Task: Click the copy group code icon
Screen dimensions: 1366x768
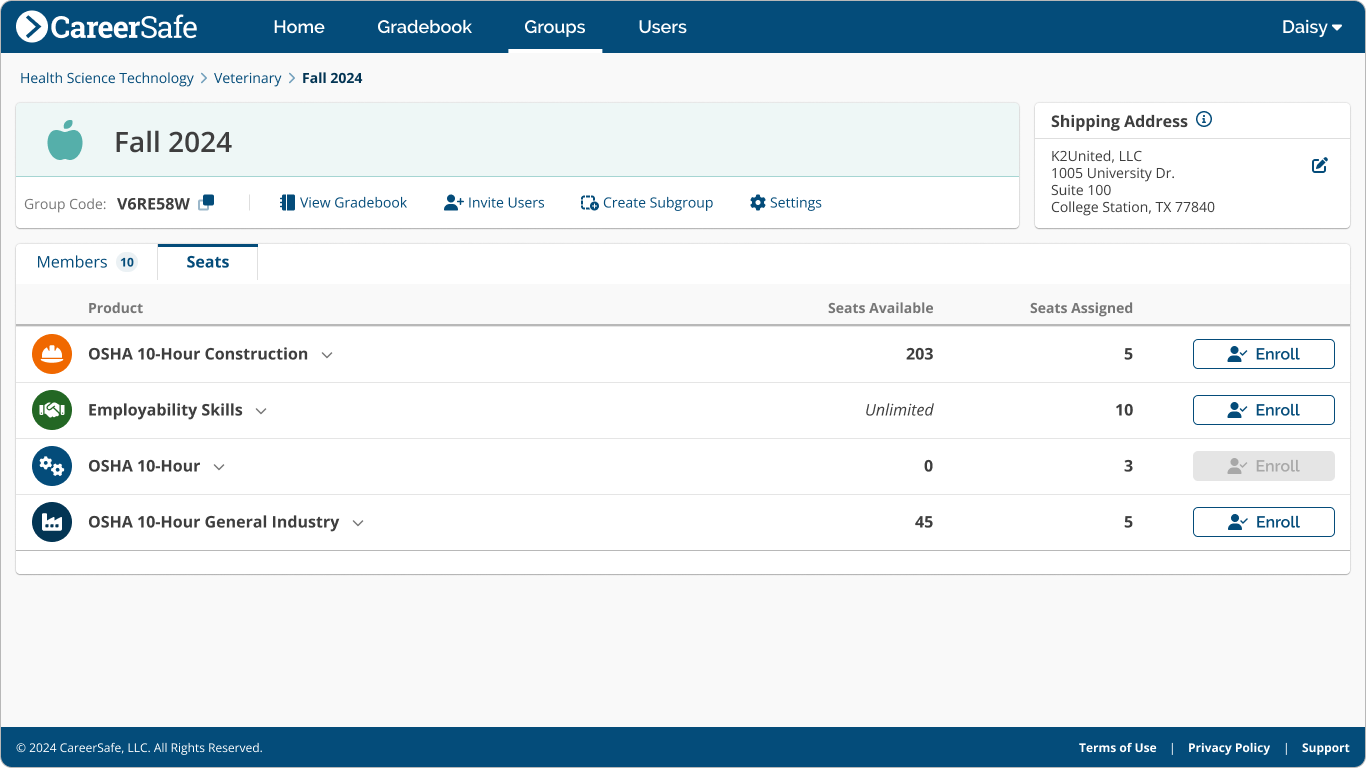Action: point(206,203)
